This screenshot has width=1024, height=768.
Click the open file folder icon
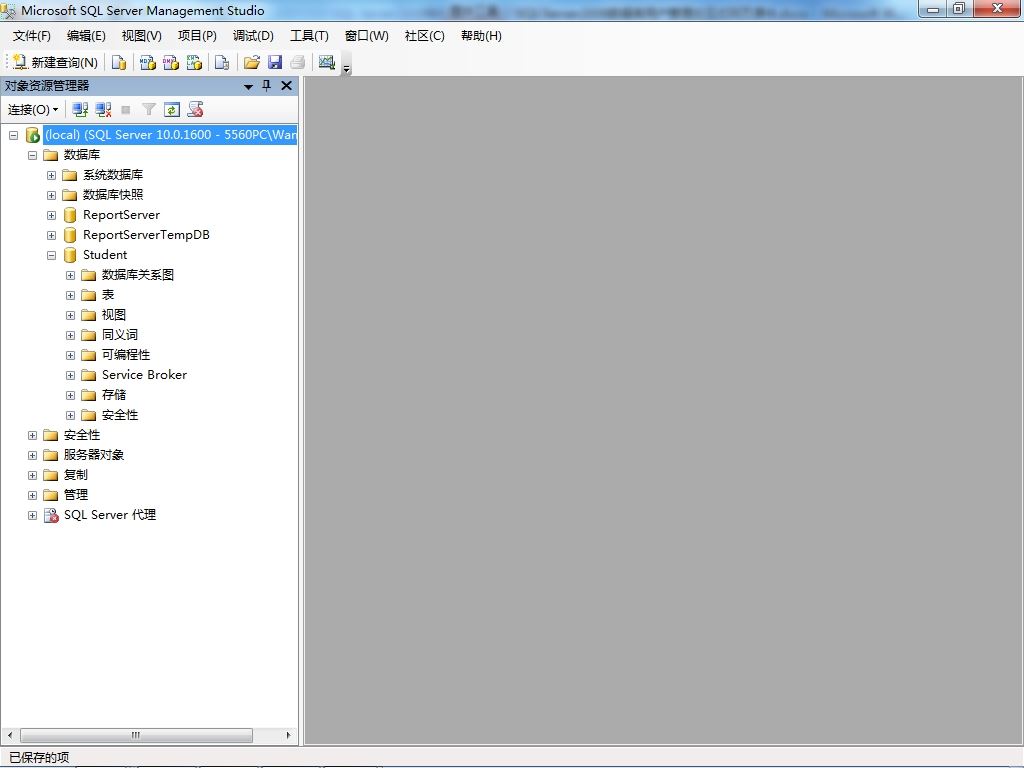[251, 62]
